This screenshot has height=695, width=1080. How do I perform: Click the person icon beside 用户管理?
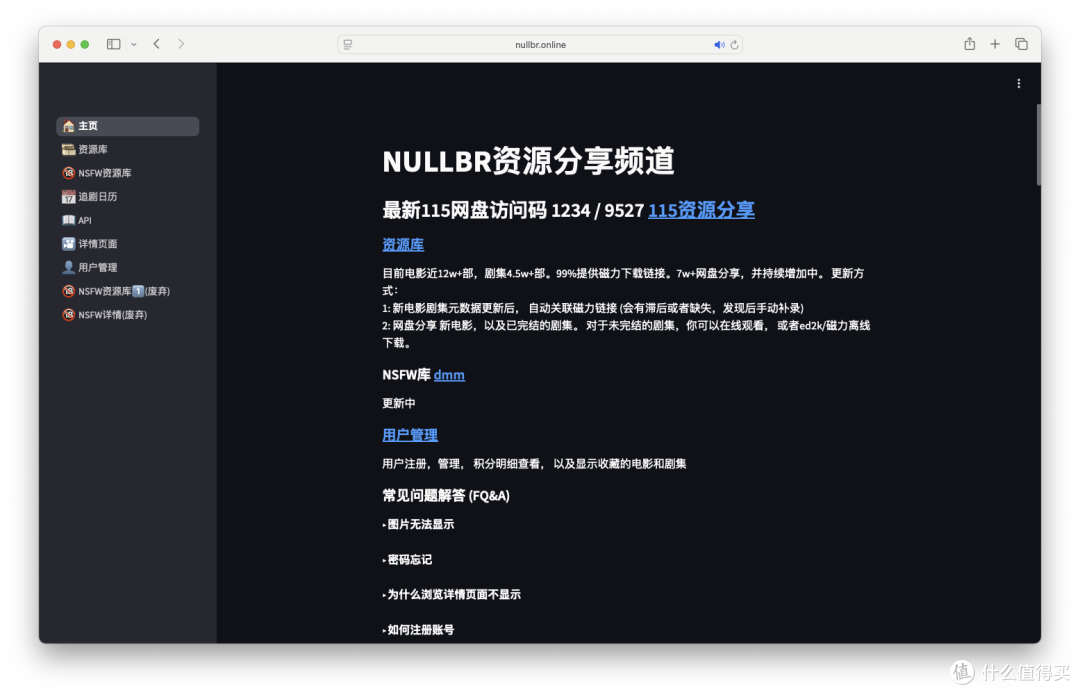(68, 267)
